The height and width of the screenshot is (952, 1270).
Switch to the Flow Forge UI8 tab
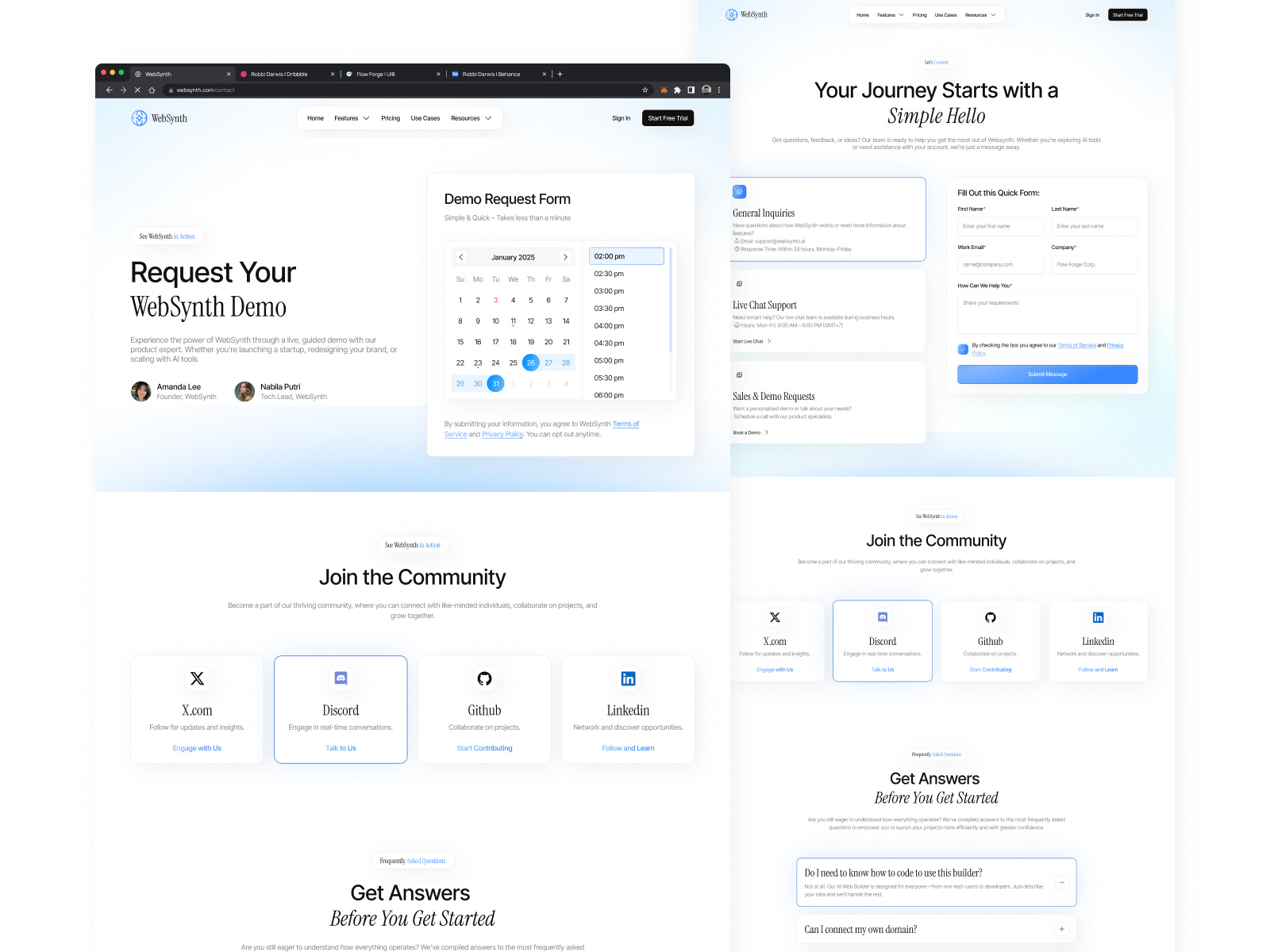pyautogui.click(x=393, y=74)
